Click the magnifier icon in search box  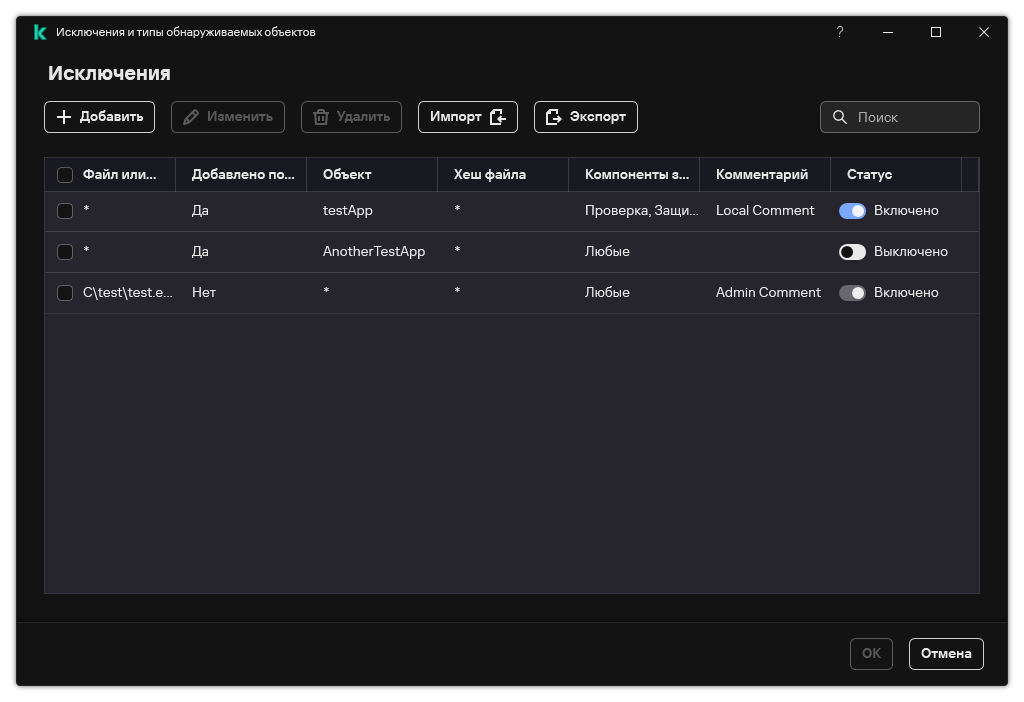coord(840,117)
